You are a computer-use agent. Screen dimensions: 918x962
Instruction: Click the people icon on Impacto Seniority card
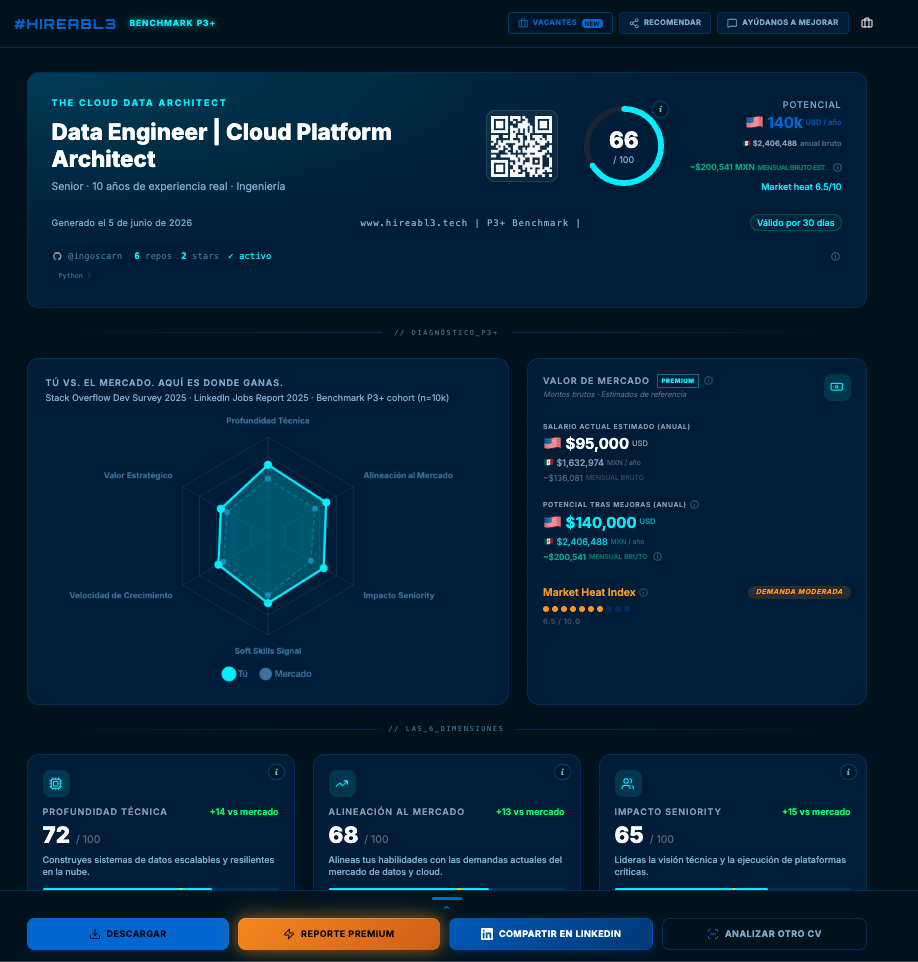pyautogui.click(x=628, y=783)
